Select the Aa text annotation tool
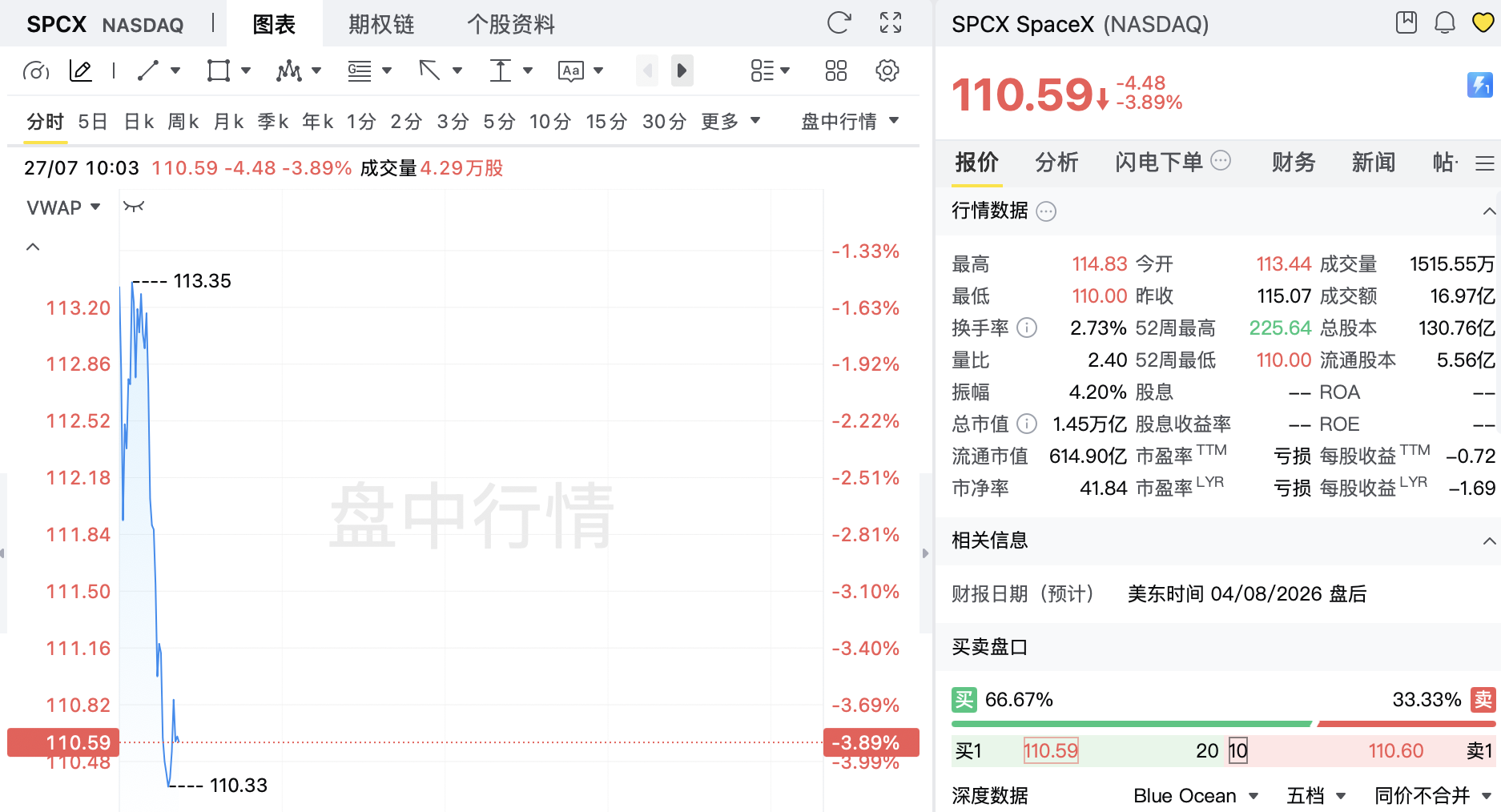This screenshot has height=812, width=1501. 571,70
